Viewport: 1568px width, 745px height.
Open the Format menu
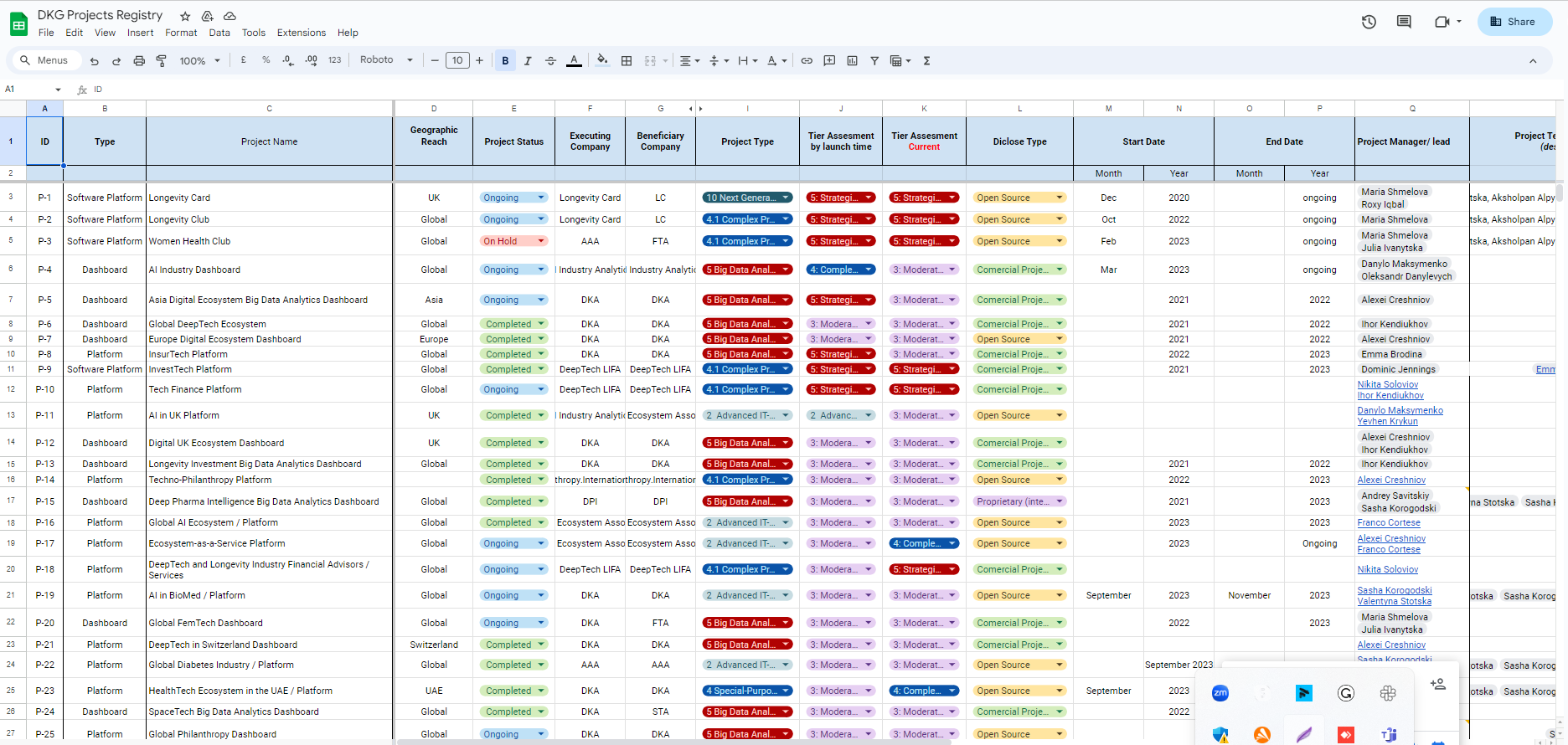181,33
